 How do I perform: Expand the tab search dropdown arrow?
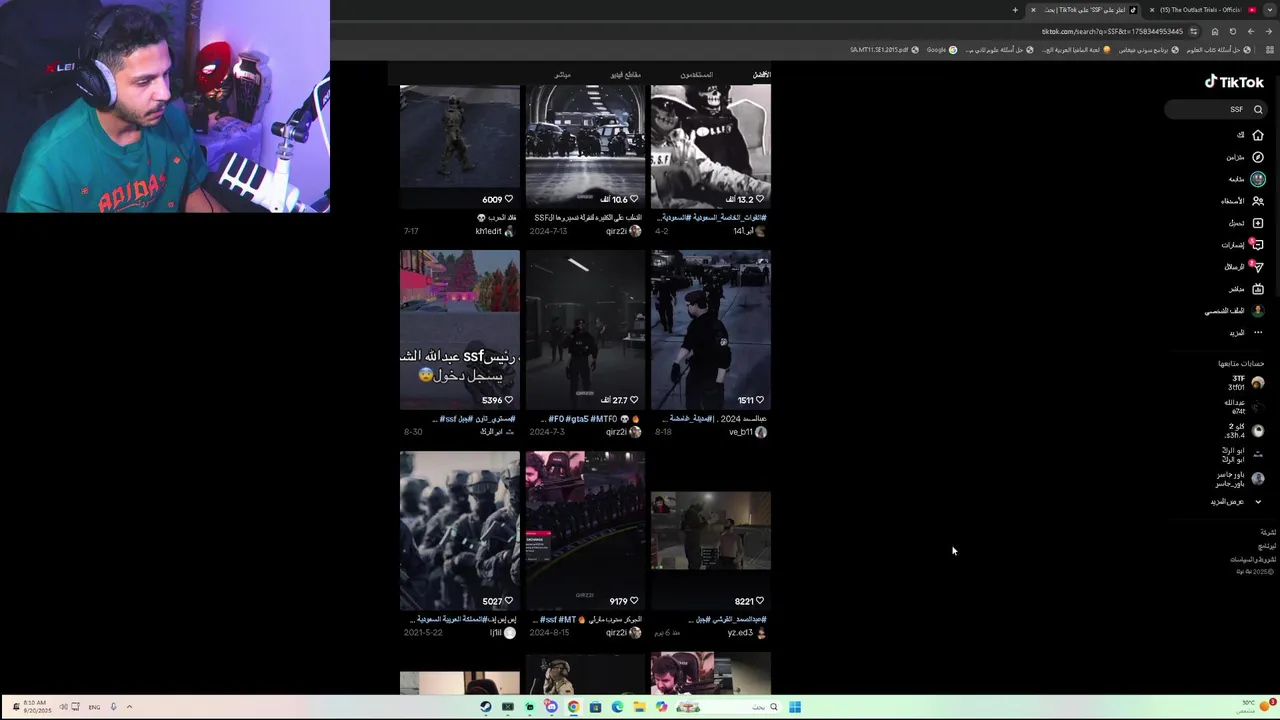point(1270,10)
